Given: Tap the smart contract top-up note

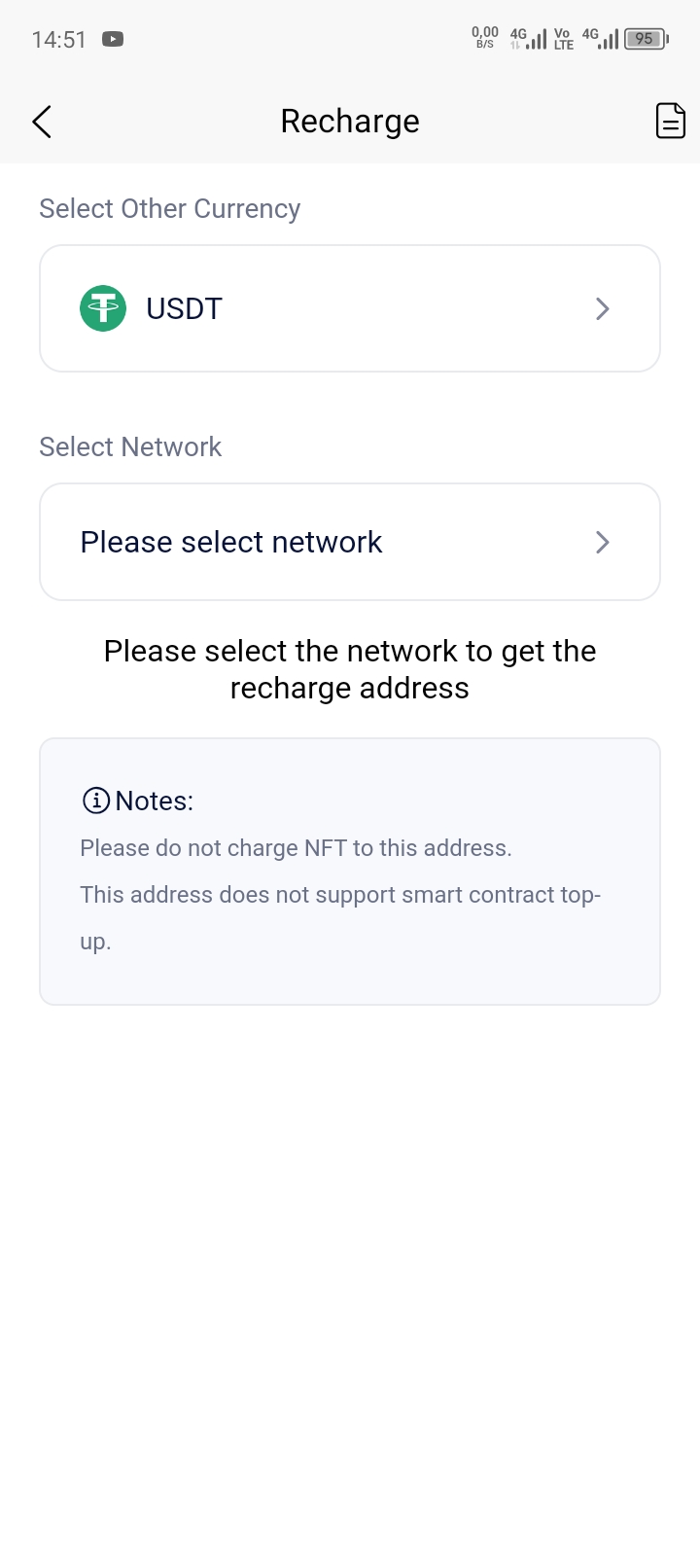Looking at the screenshot, I should pyautogui.click(x=340, y=895).
